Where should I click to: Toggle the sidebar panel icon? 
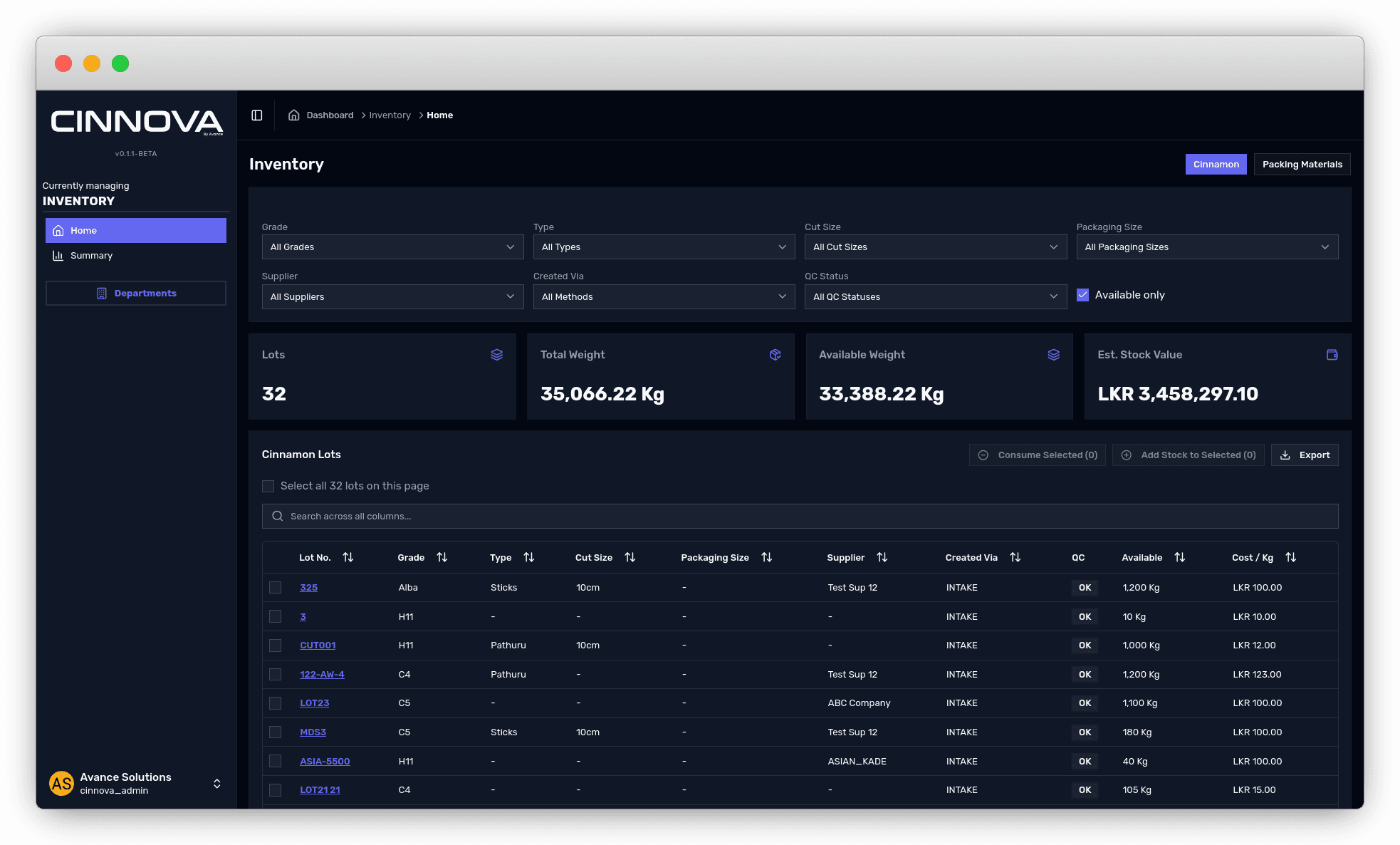[x=257, y=115]
